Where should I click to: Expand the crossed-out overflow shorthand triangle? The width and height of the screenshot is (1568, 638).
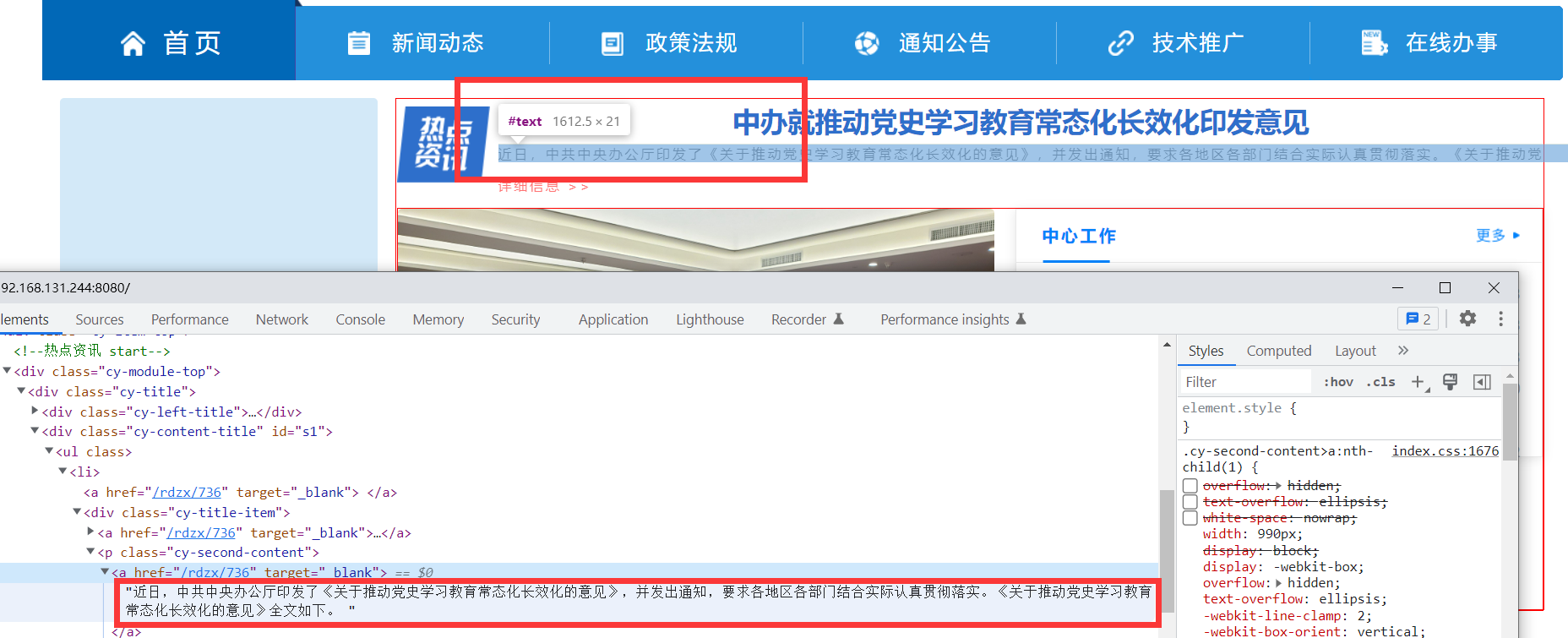coord(1279,486)
